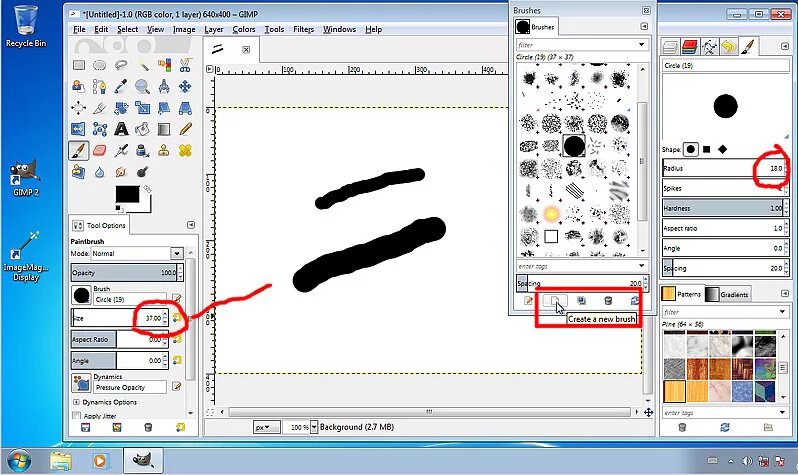The image size is (798, 475).
Task: Click Create a new brush icon
Action: coord(555,301)
